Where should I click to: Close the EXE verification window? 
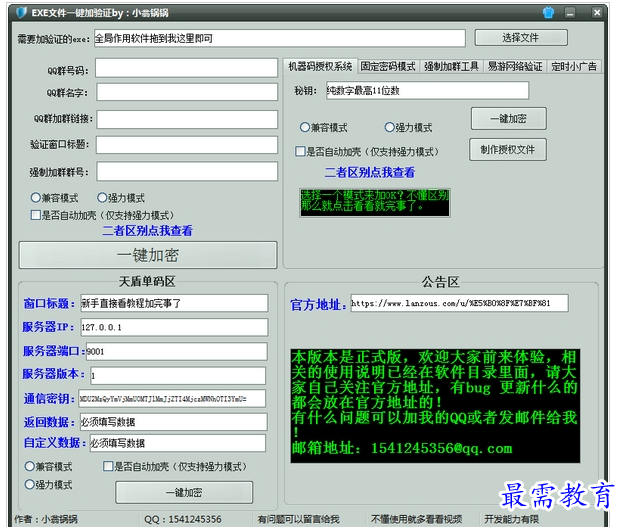(x=597, y=13)
